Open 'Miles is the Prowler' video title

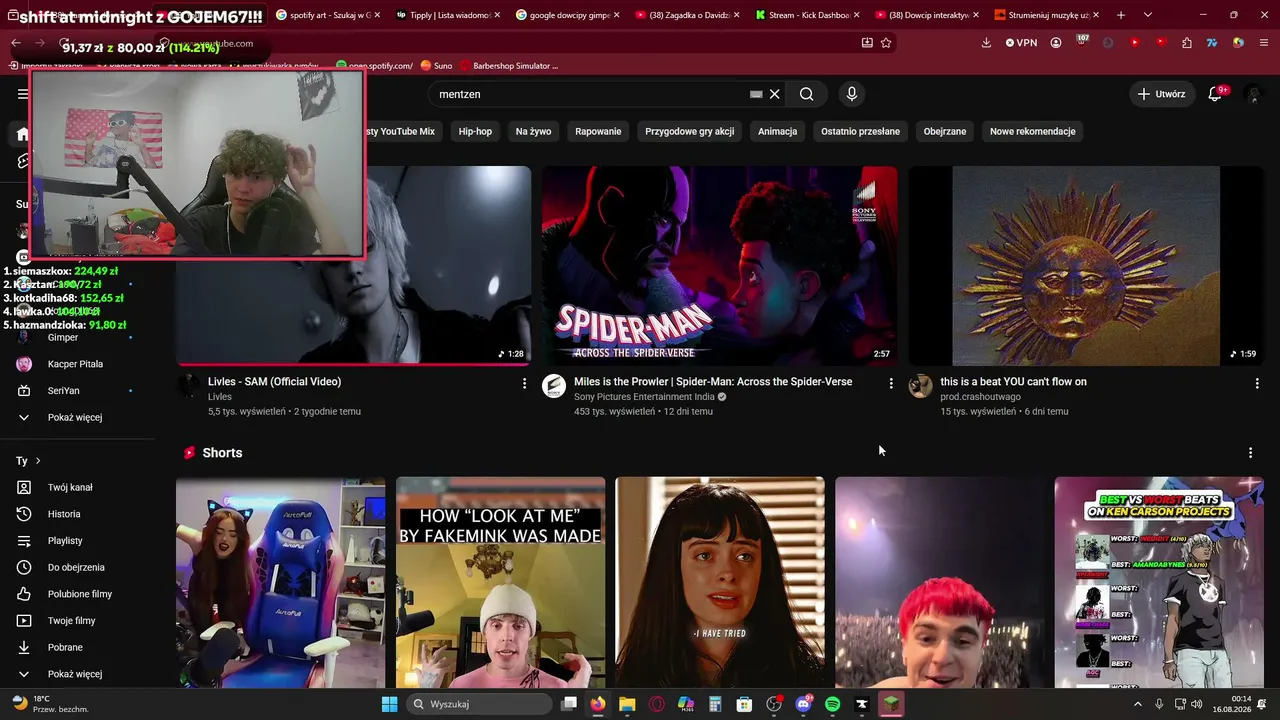coord(713,382)
